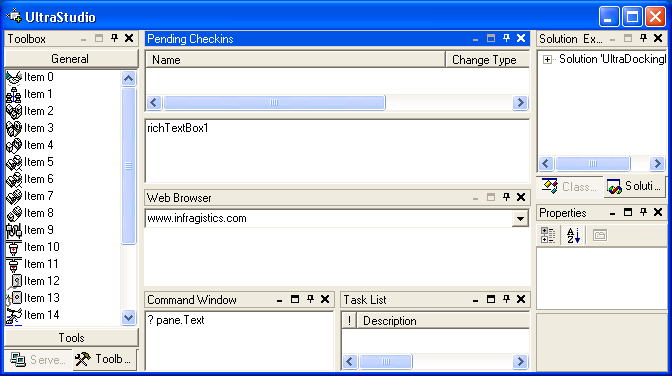
Task: Select the Item 3 toolbox icon
Action: click(x=14, y=128)
